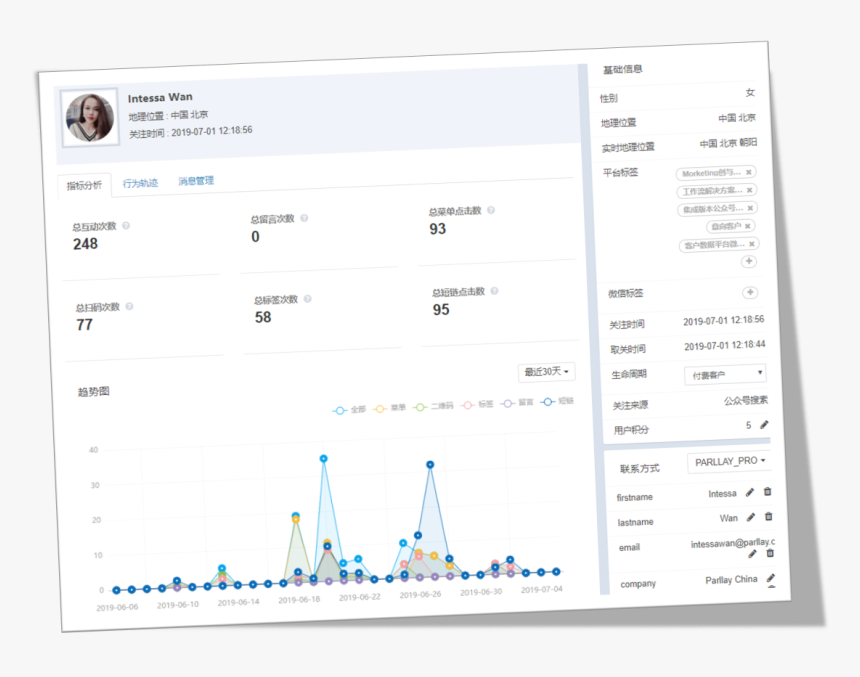Viewport: 860px width, 677px height.
Task: Toggle 全部 series in chart legend
Action: click(x=349, y=410)
